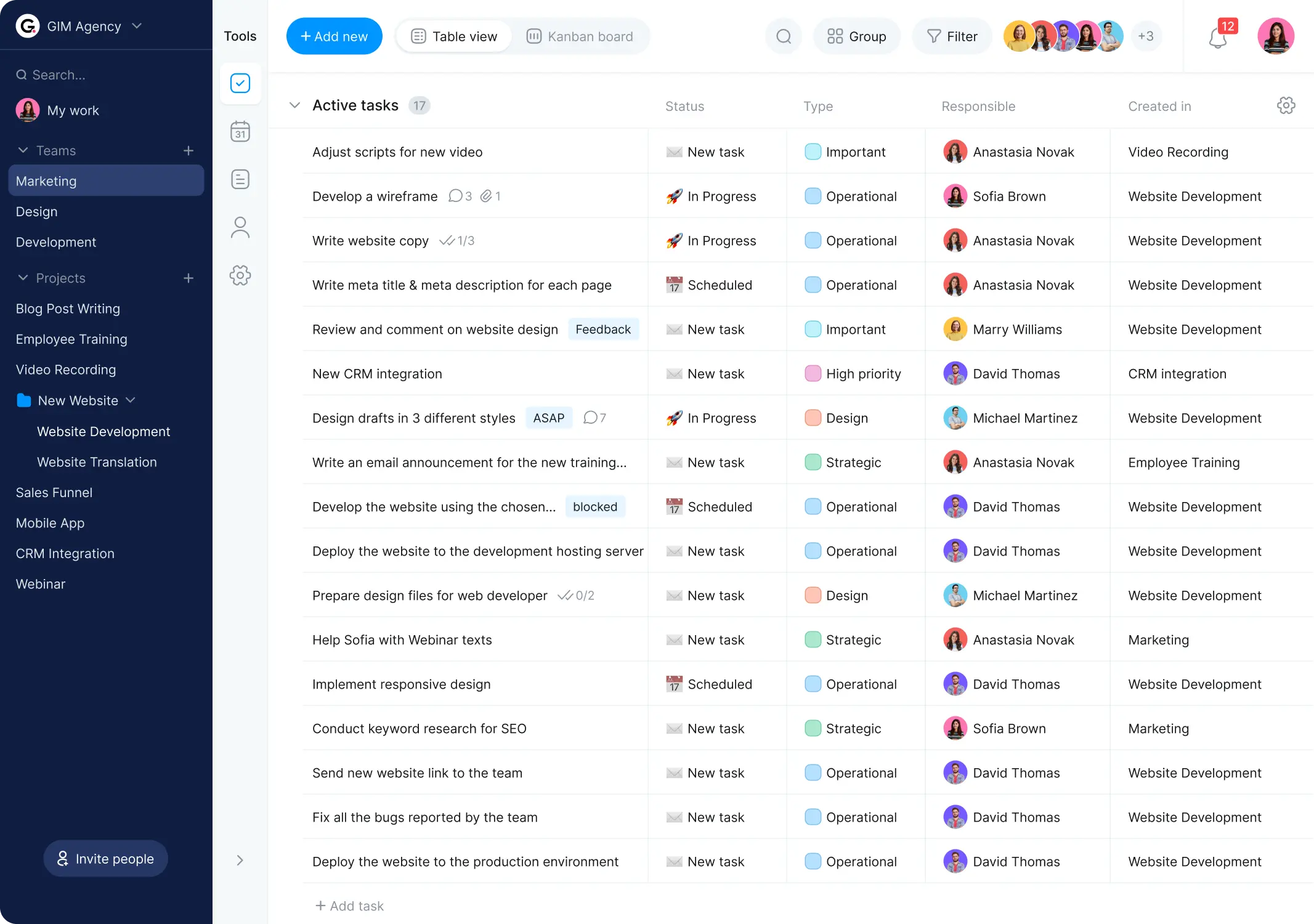Open the calendar view icon
The height and width of the screenshot is (924, 1314).
point(240,131)
